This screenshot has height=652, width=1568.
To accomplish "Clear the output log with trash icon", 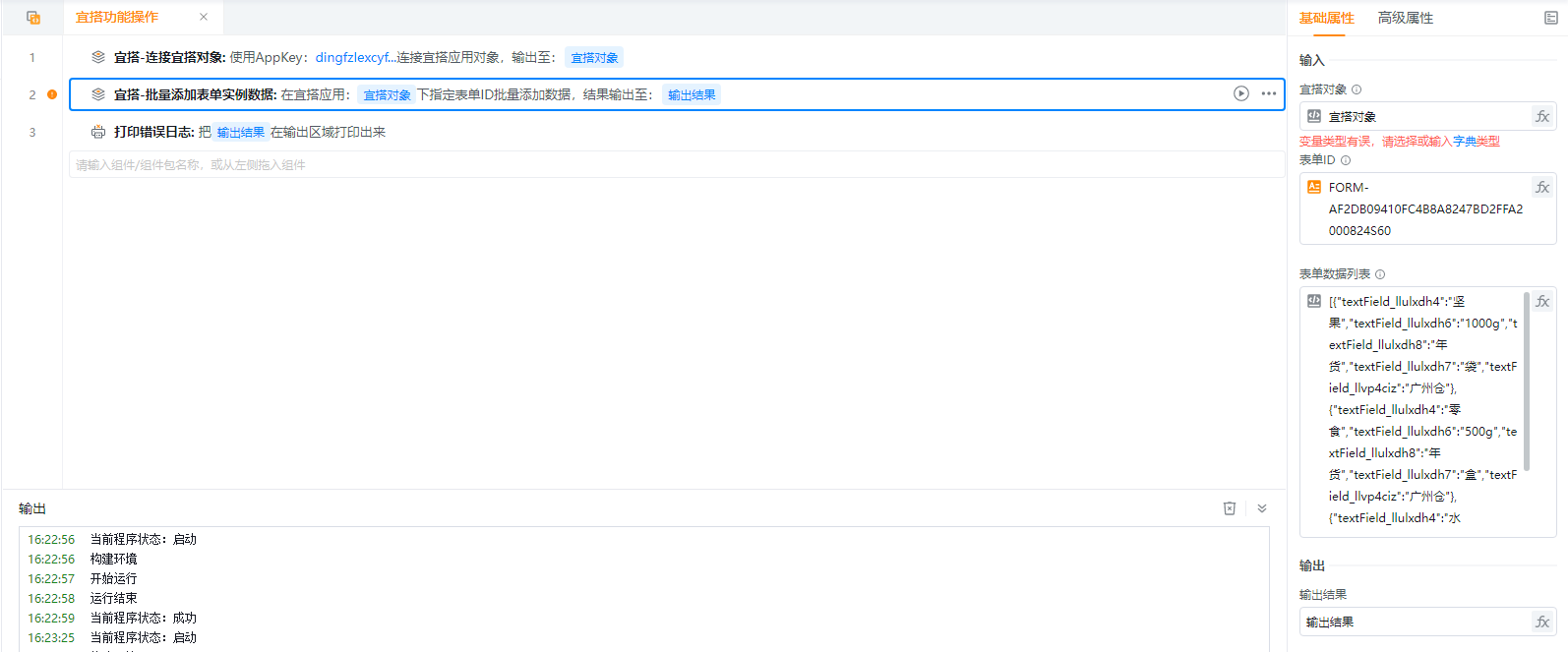I will click(1229, 508).
